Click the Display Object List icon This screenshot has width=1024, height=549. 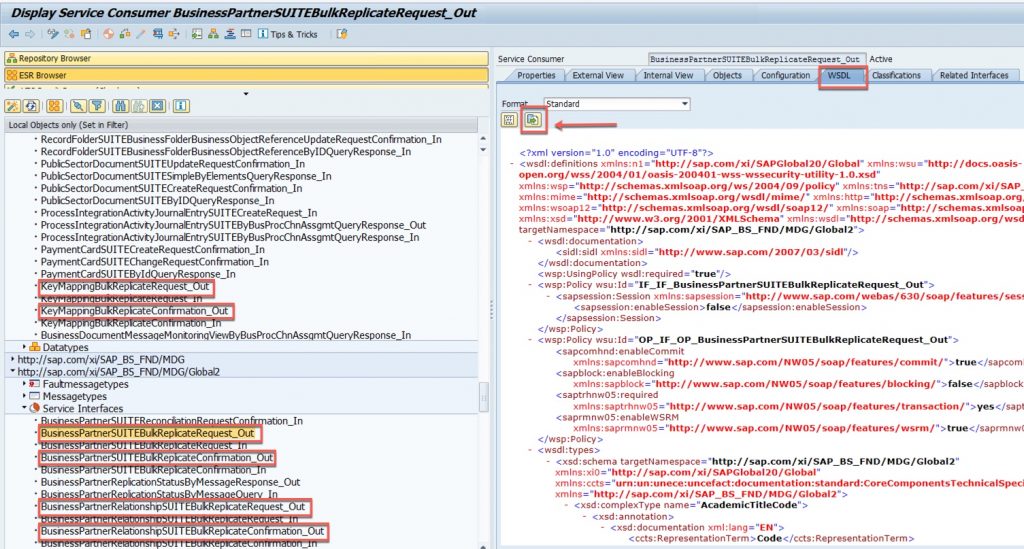[x=157, y=34]
